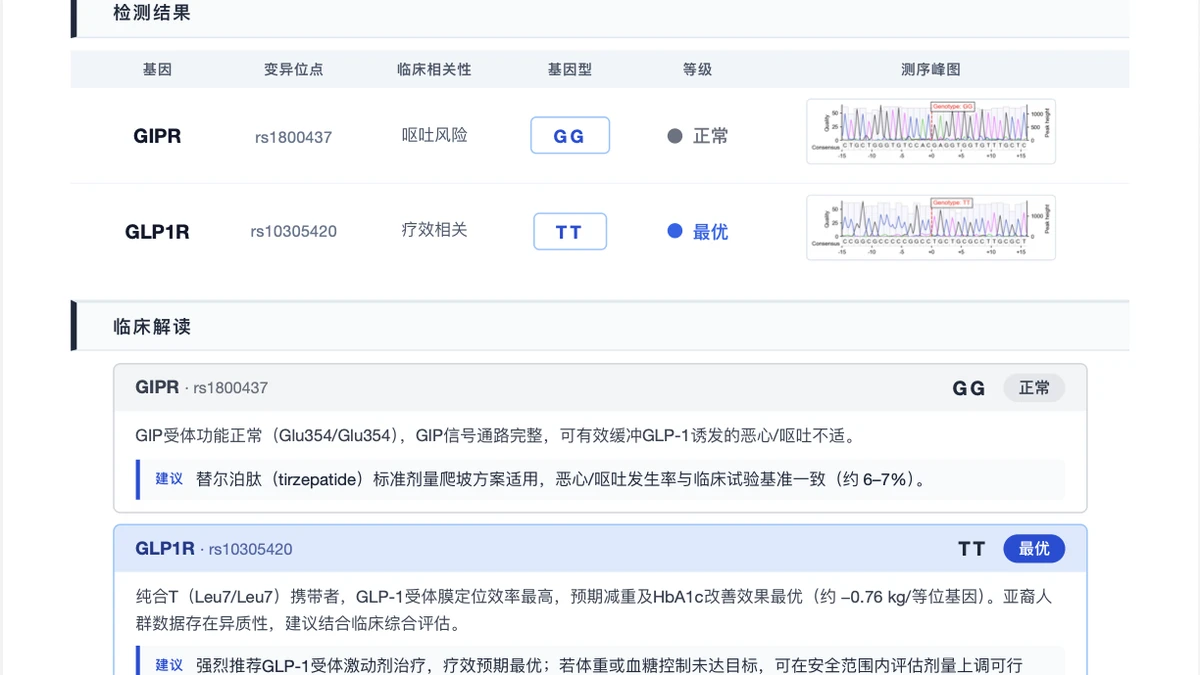Click the 检测结果 section heading
The width and height of the screenshot is (1200, 675).
coord(152,13)
